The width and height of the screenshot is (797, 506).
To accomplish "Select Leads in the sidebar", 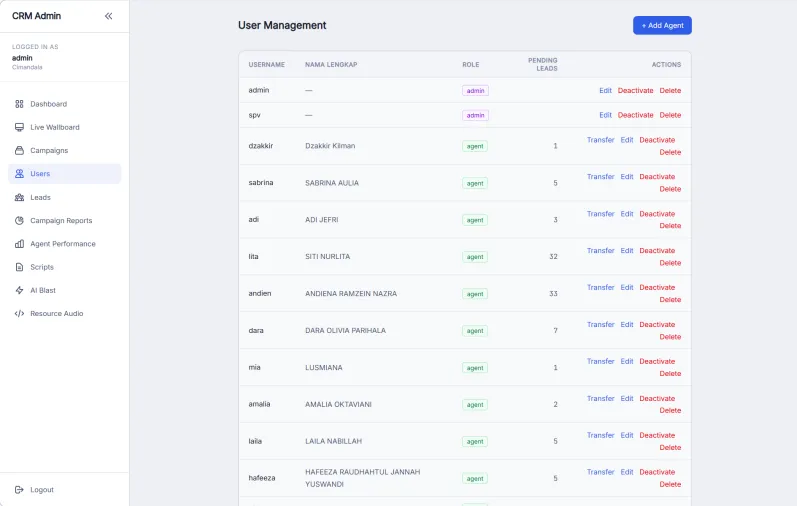I will [65, 197].
